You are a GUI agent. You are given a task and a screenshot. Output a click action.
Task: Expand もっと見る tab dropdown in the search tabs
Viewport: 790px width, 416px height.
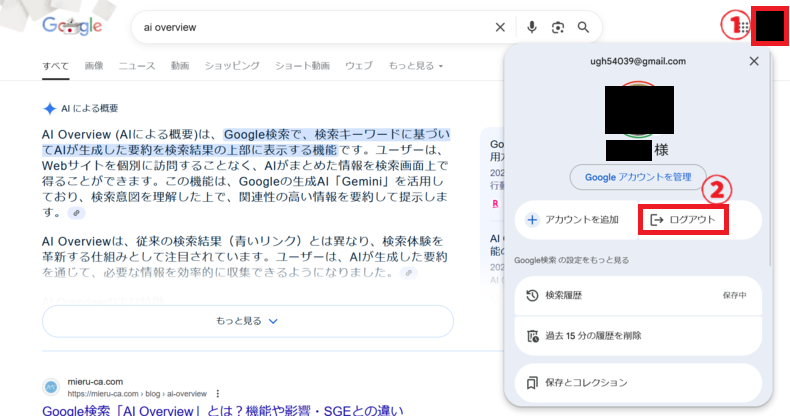416,66
